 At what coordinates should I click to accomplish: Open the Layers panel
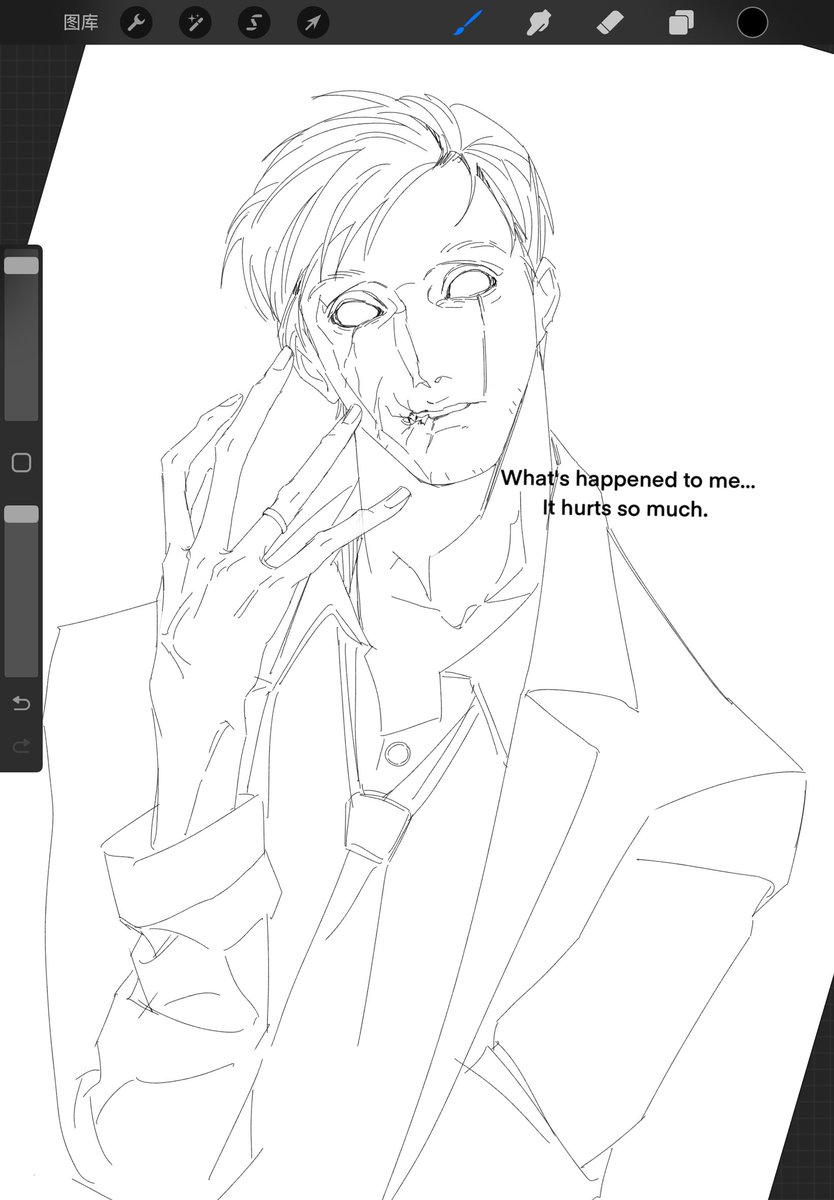[x=682, y=22]
